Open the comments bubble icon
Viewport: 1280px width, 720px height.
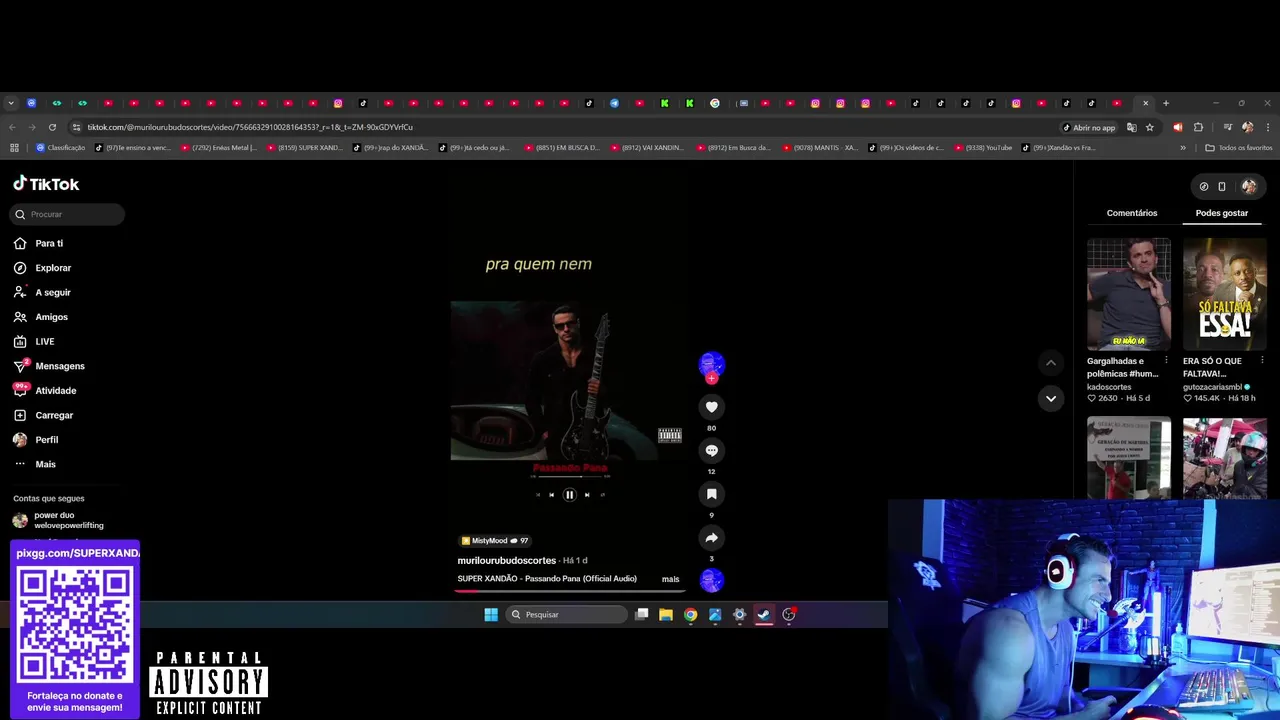(x=711, y=451)
